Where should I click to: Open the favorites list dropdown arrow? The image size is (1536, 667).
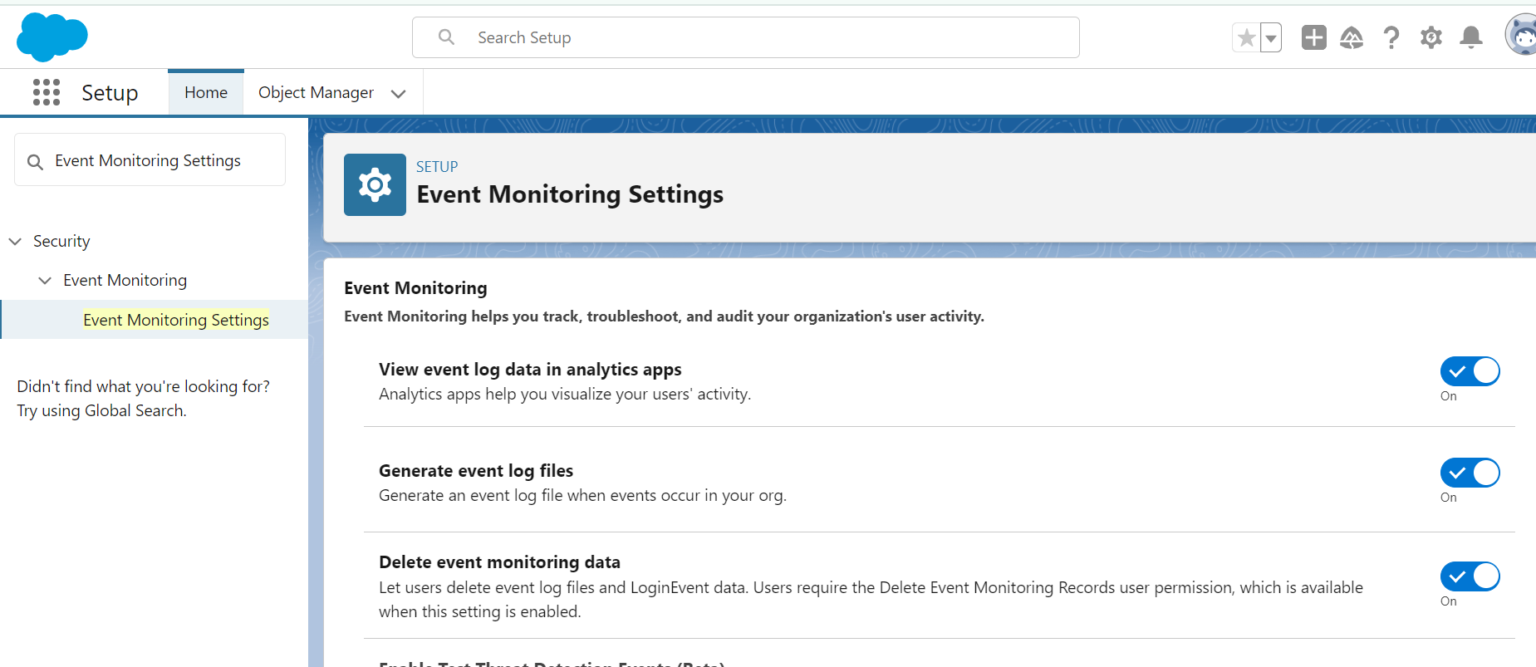(x=1269, y=36)
